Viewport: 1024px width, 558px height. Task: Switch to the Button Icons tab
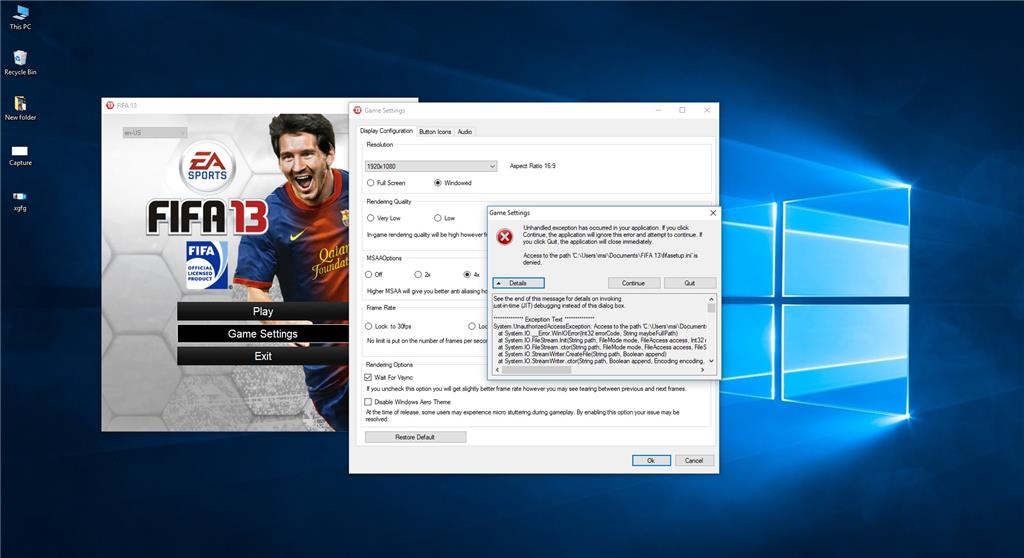click(435, 131)
